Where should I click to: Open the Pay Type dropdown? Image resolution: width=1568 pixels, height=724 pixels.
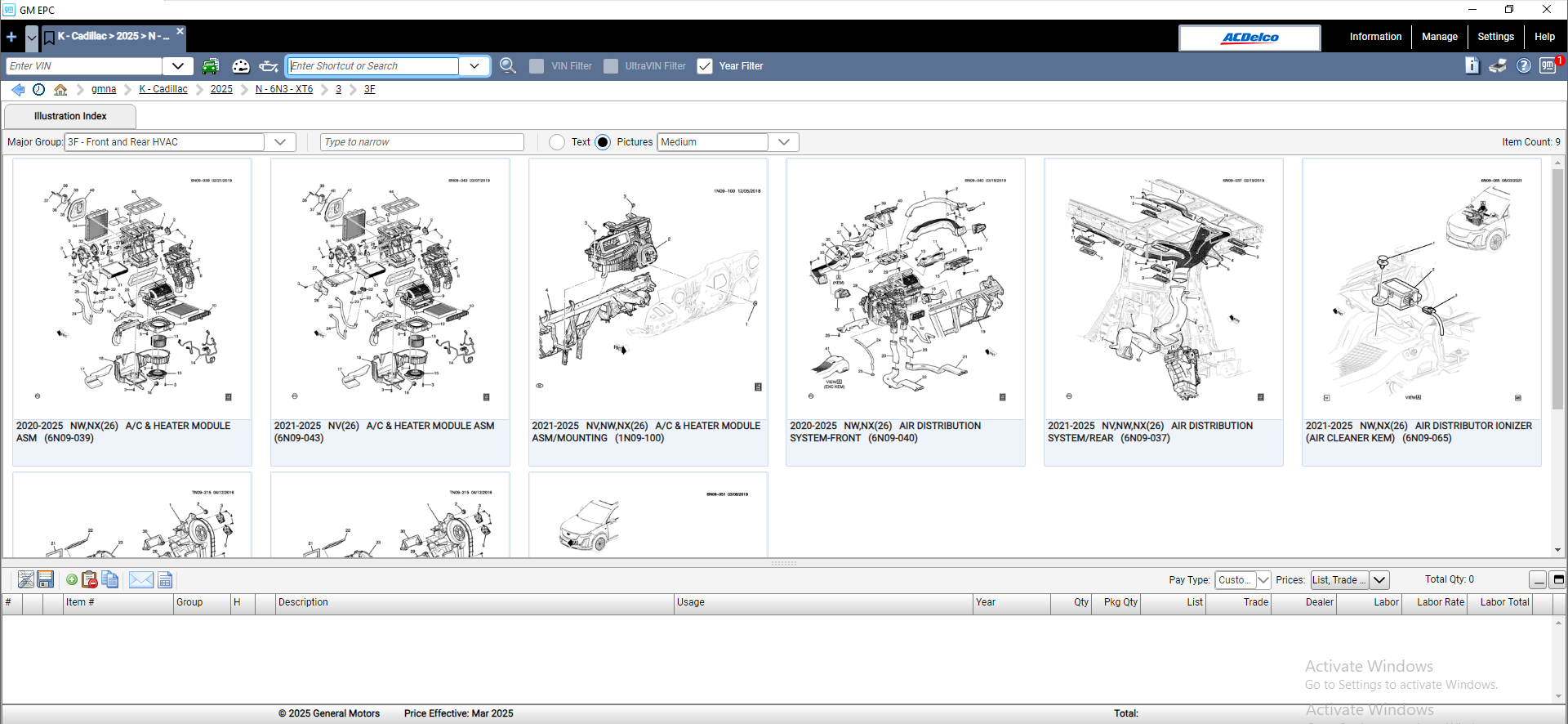coord(1263,580)
